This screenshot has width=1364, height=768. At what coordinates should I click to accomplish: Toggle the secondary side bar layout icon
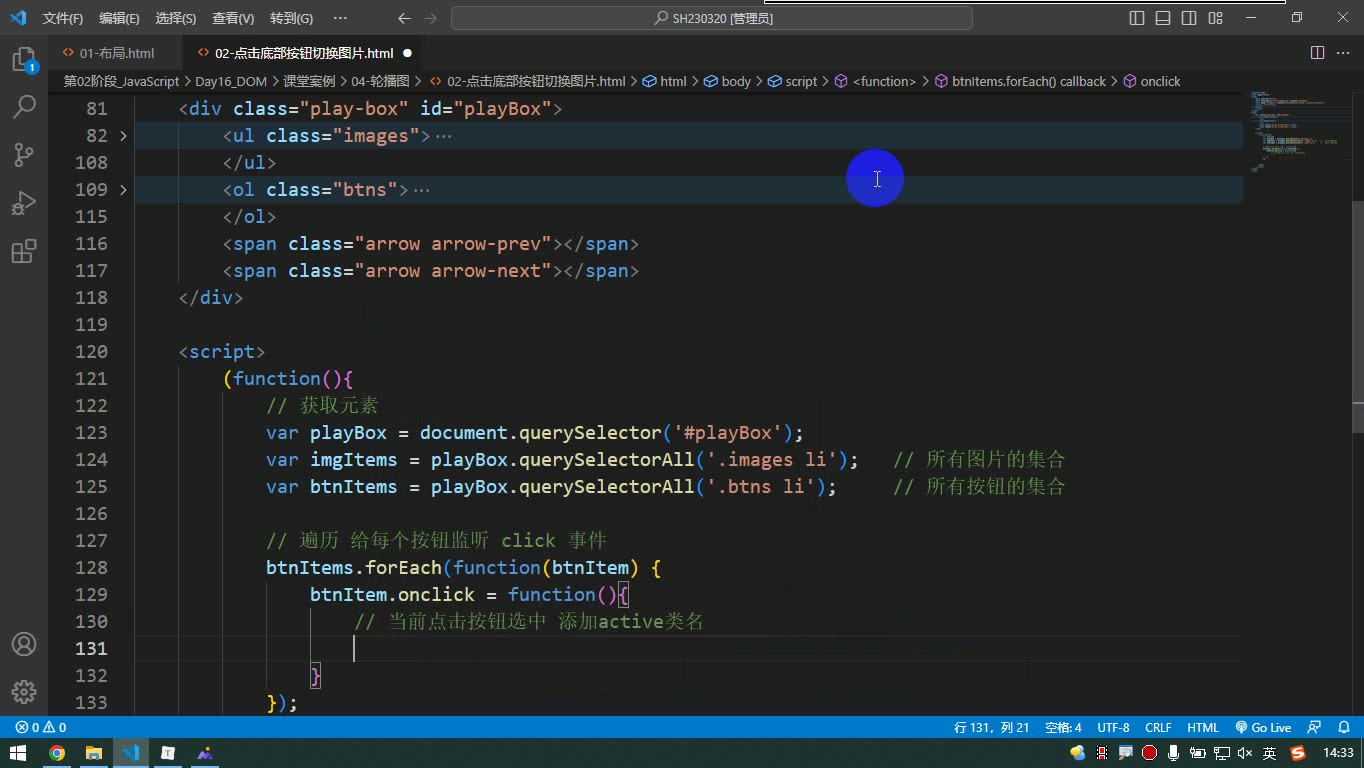click(1189, 18)
